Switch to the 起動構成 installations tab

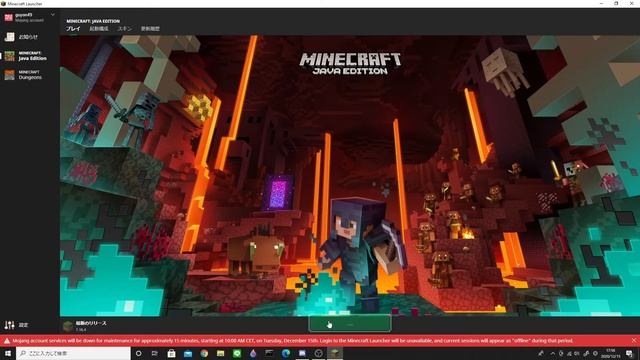(99, 29)
